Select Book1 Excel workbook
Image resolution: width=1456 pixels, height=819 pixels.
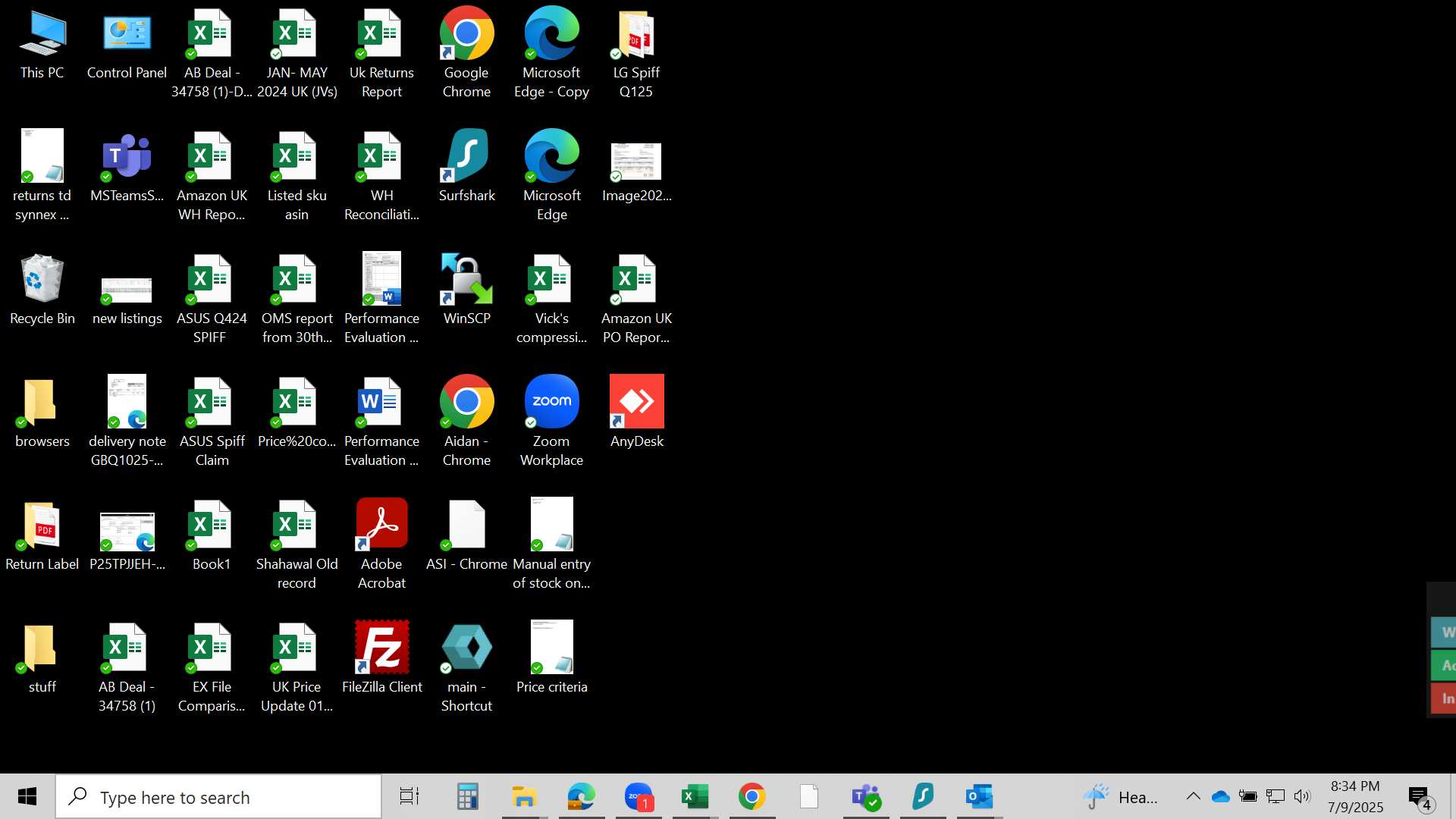[212, 536]
